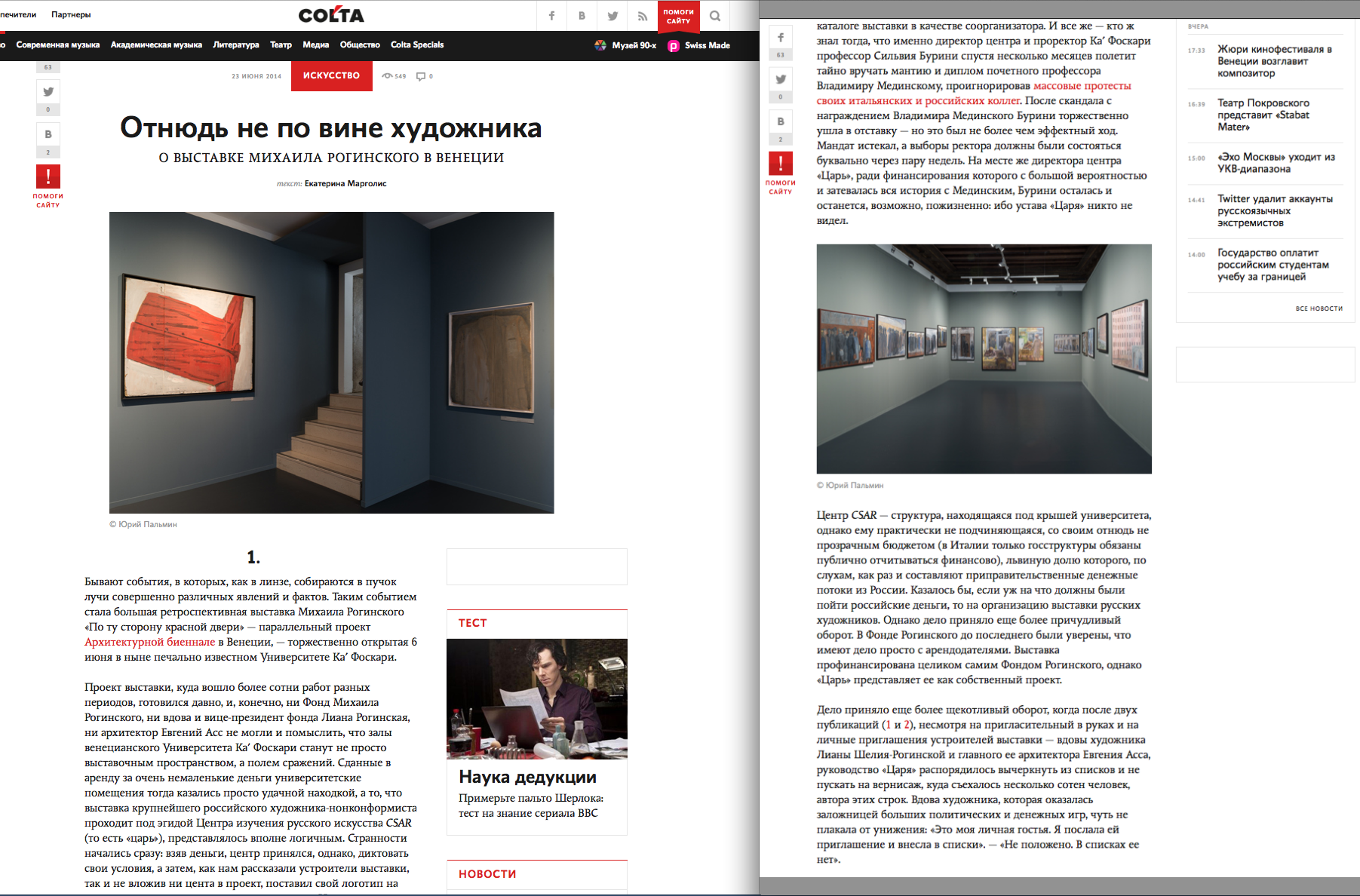Click the Twitter bird icon in the top header

coord(612,16)
